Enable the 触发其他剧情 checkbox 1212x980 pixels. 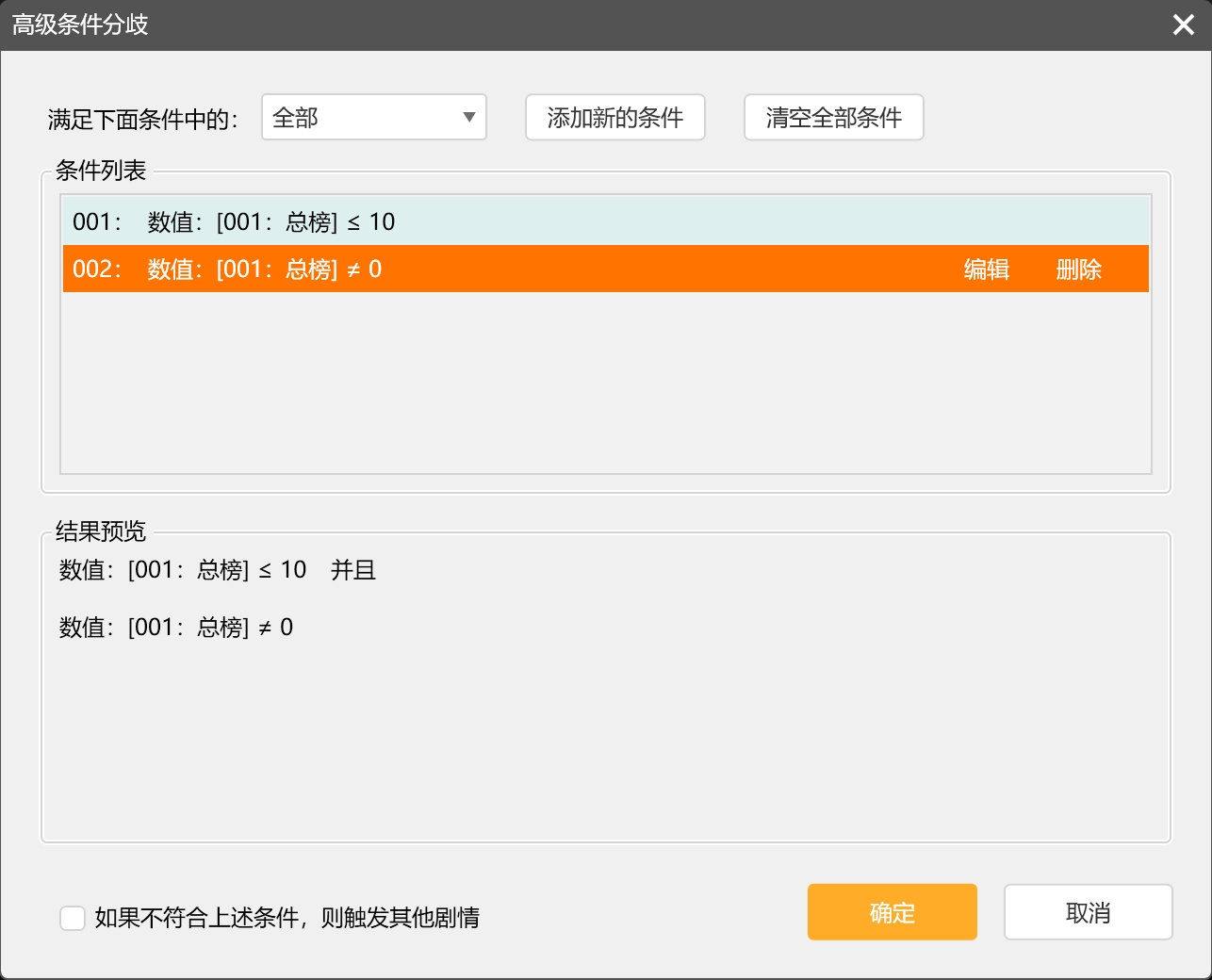tap(73, 918)
